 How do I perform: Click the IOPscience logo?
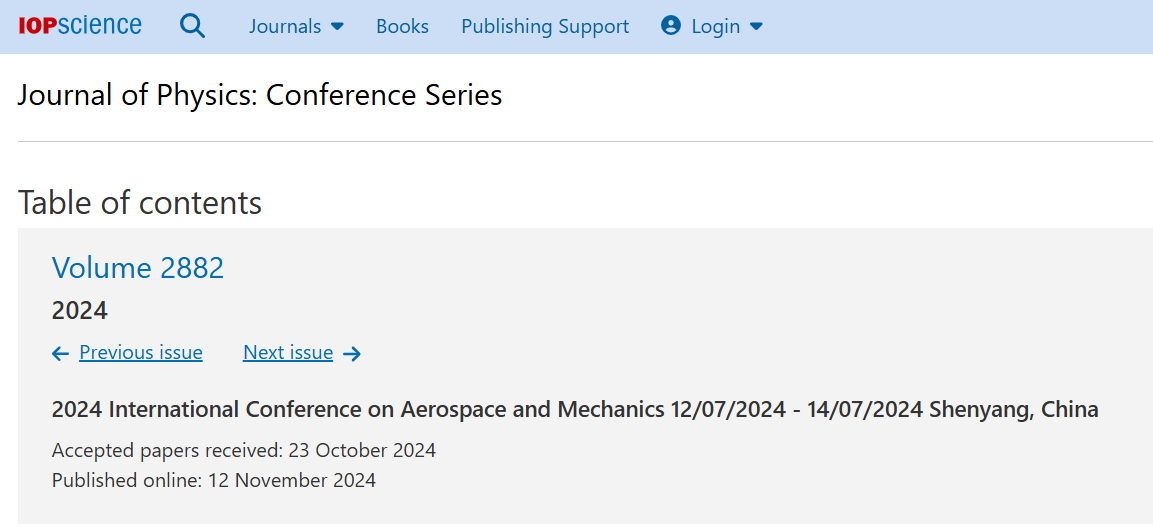(x=80, y=26)
